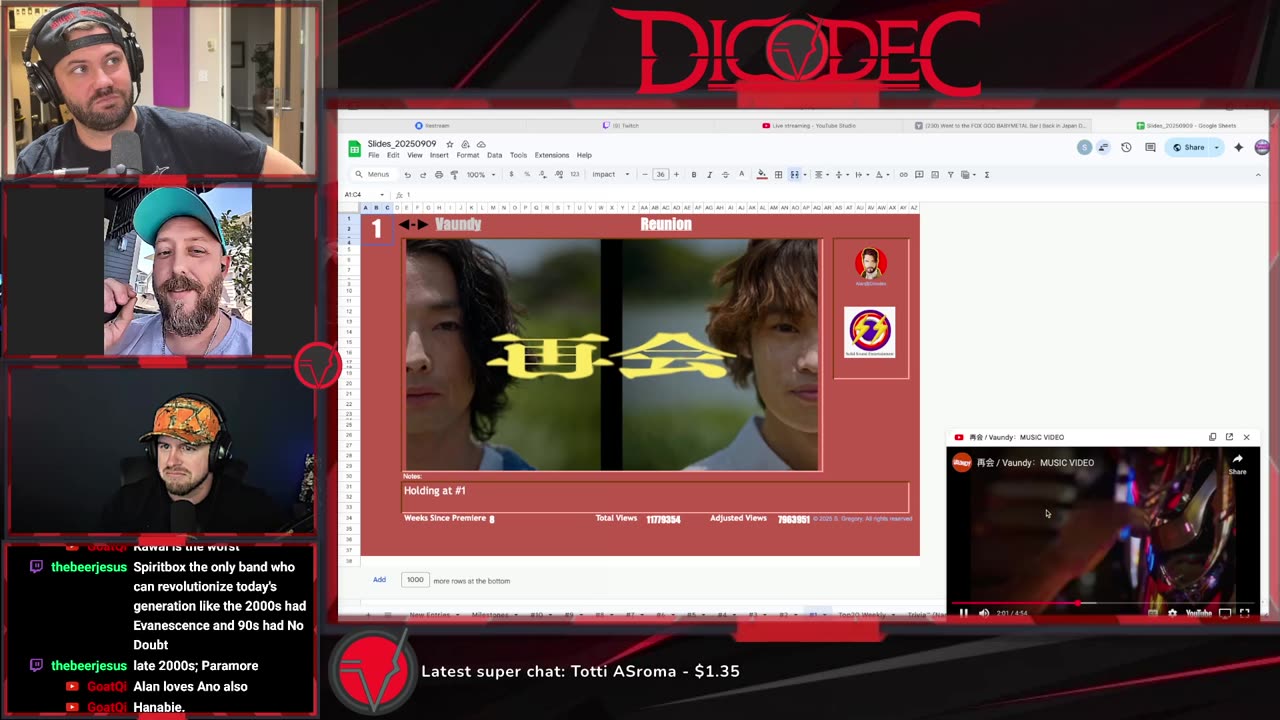Image resolution: width=1280 pixels, height=720 pixels.
Task: Apply currency format with dollar icon
Action: [x=511, y=175]
